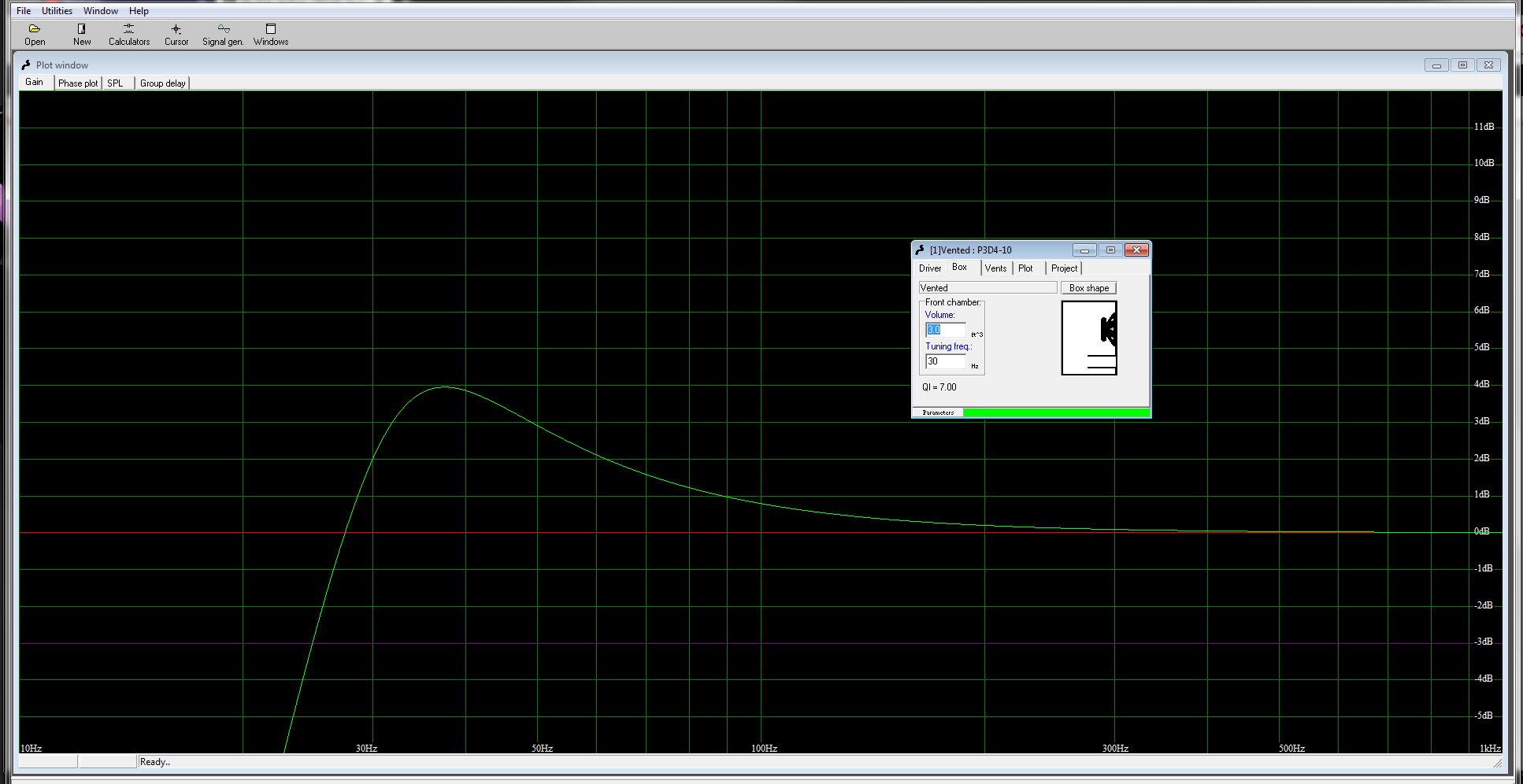Image resolution: width=1523 pixels, height=784 pixels.
Task: Switch to the SPL tab
Action: (116, 83)
